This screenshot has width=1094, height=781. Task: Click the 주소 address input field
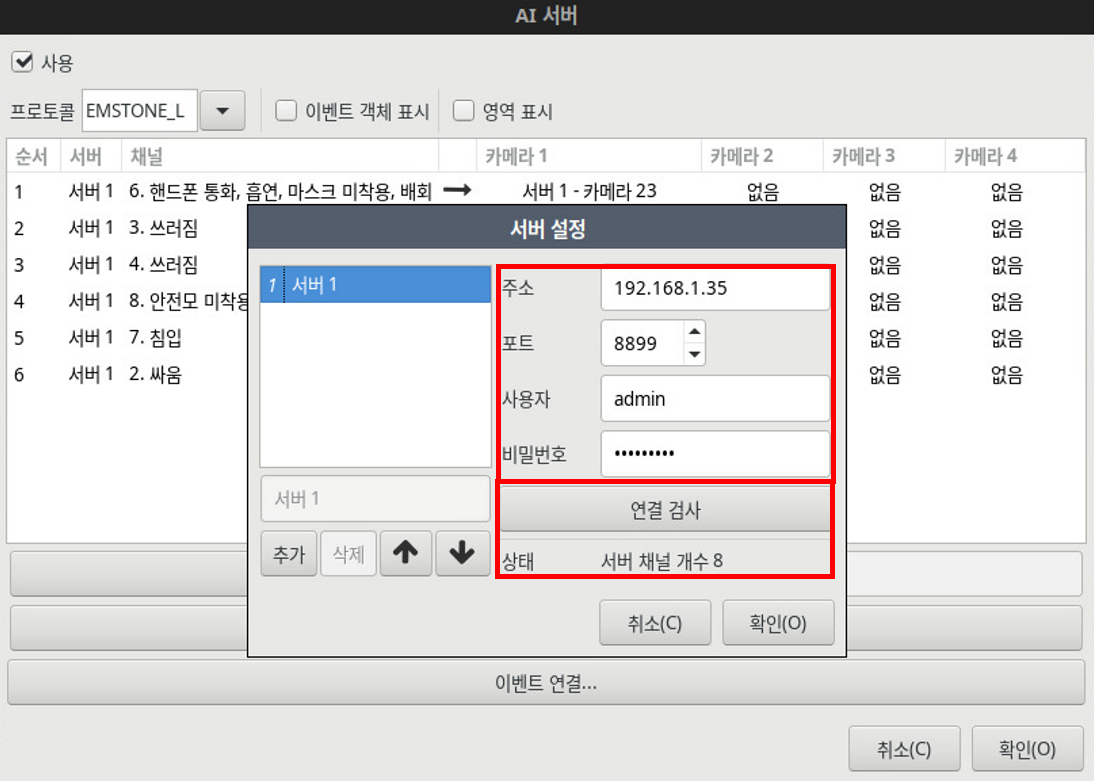point(714,289)
